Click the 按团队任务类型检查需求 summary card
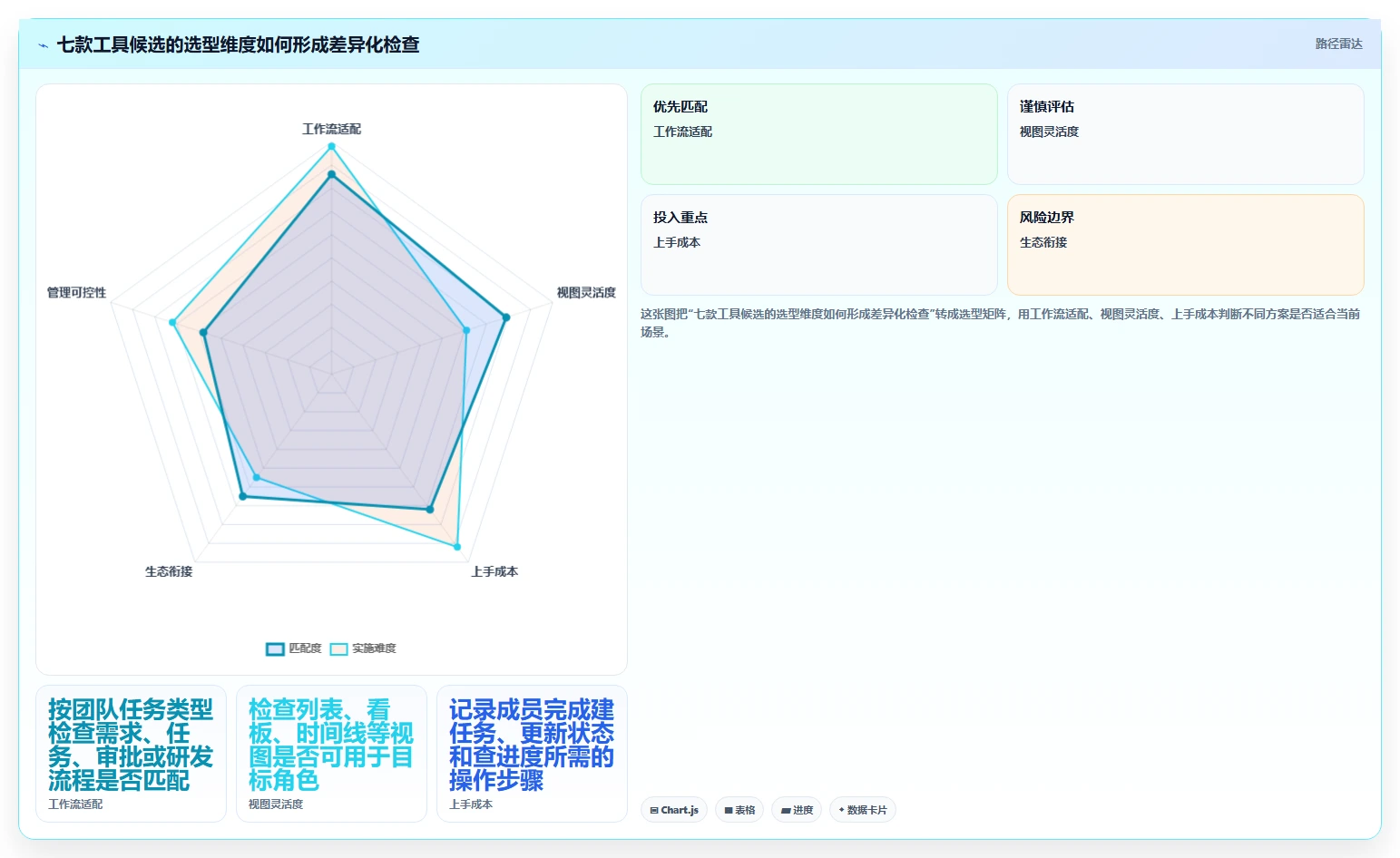1400x858 pixels. 131,754
